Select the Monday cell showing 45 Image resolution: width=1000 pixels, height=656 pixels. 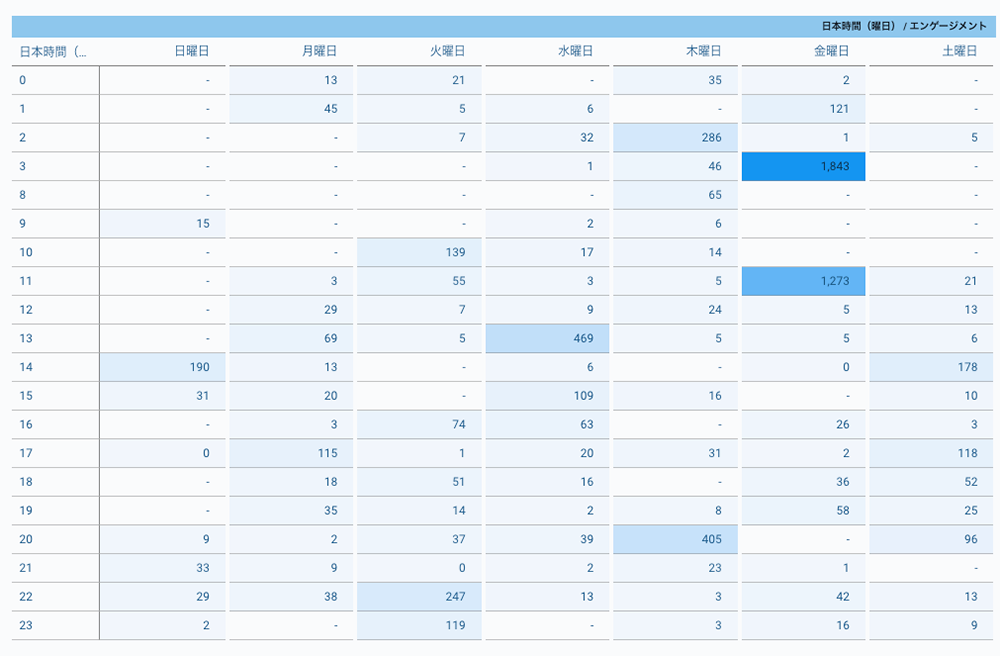pyautogui.click(x=291, y=109)
